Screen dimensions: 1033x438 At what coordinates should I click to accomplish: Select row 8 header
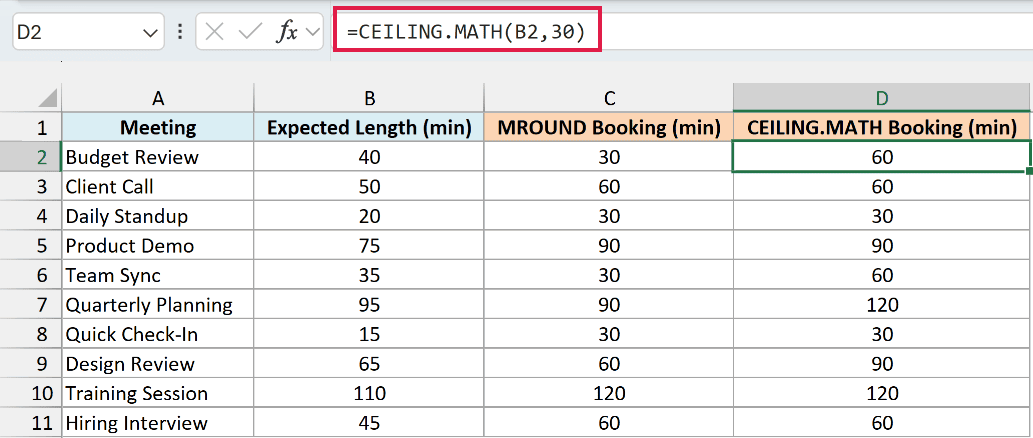pyautogui.click(x=30, y=335)
